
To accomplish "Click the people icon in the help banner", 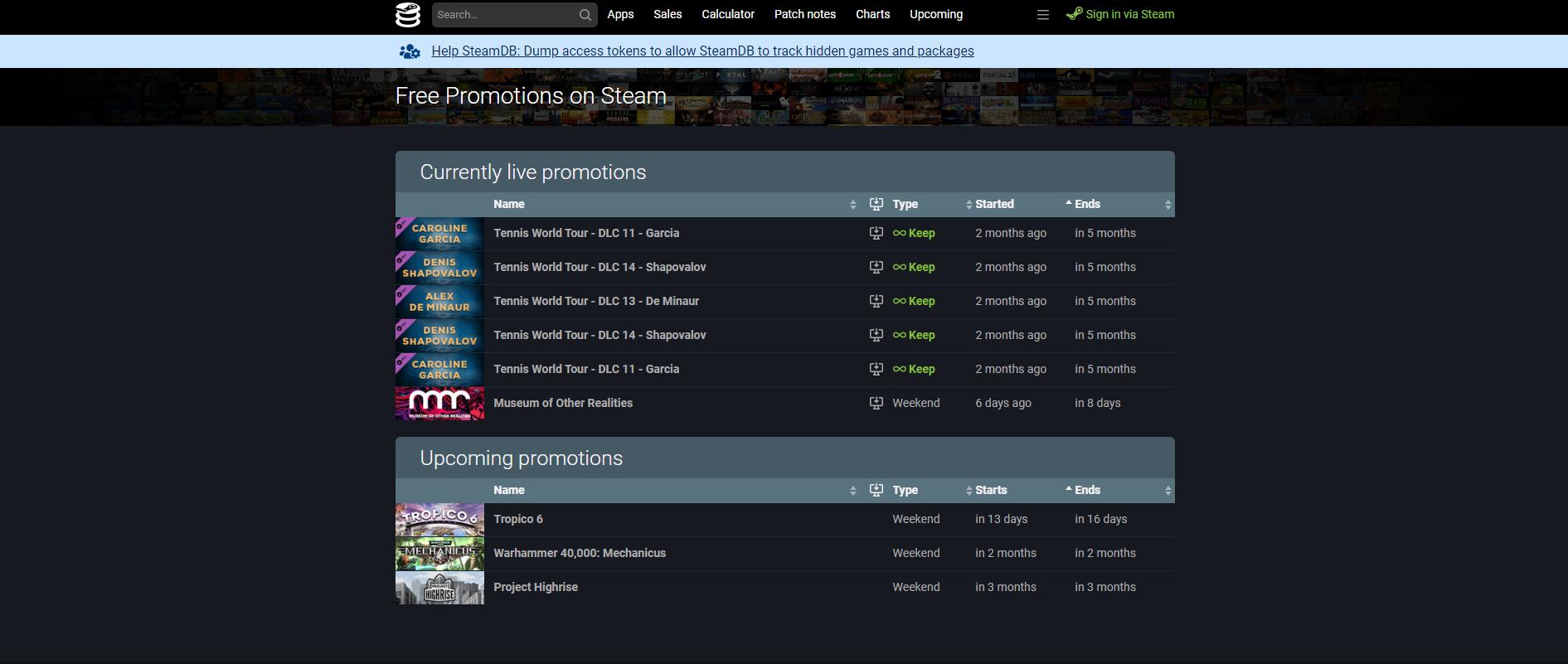I will pyautogui.click(x=410, y=51).
